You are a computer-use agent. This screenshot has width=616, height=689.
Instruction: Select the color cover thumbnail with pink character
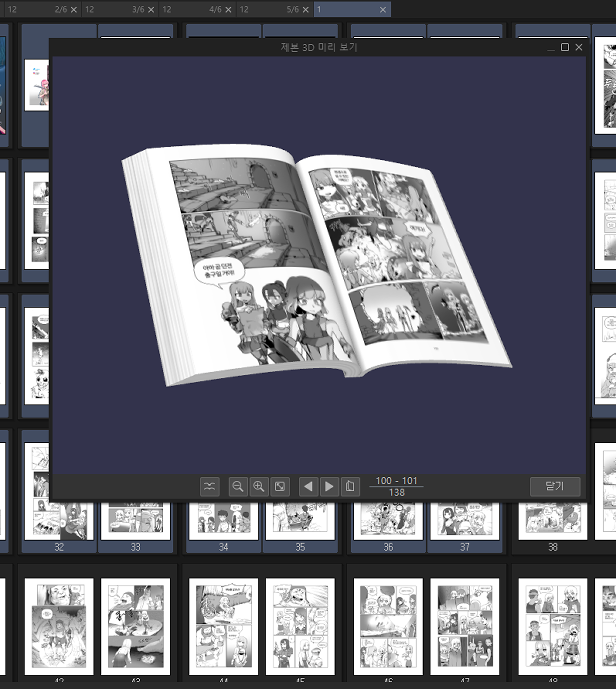click(37, 85)
